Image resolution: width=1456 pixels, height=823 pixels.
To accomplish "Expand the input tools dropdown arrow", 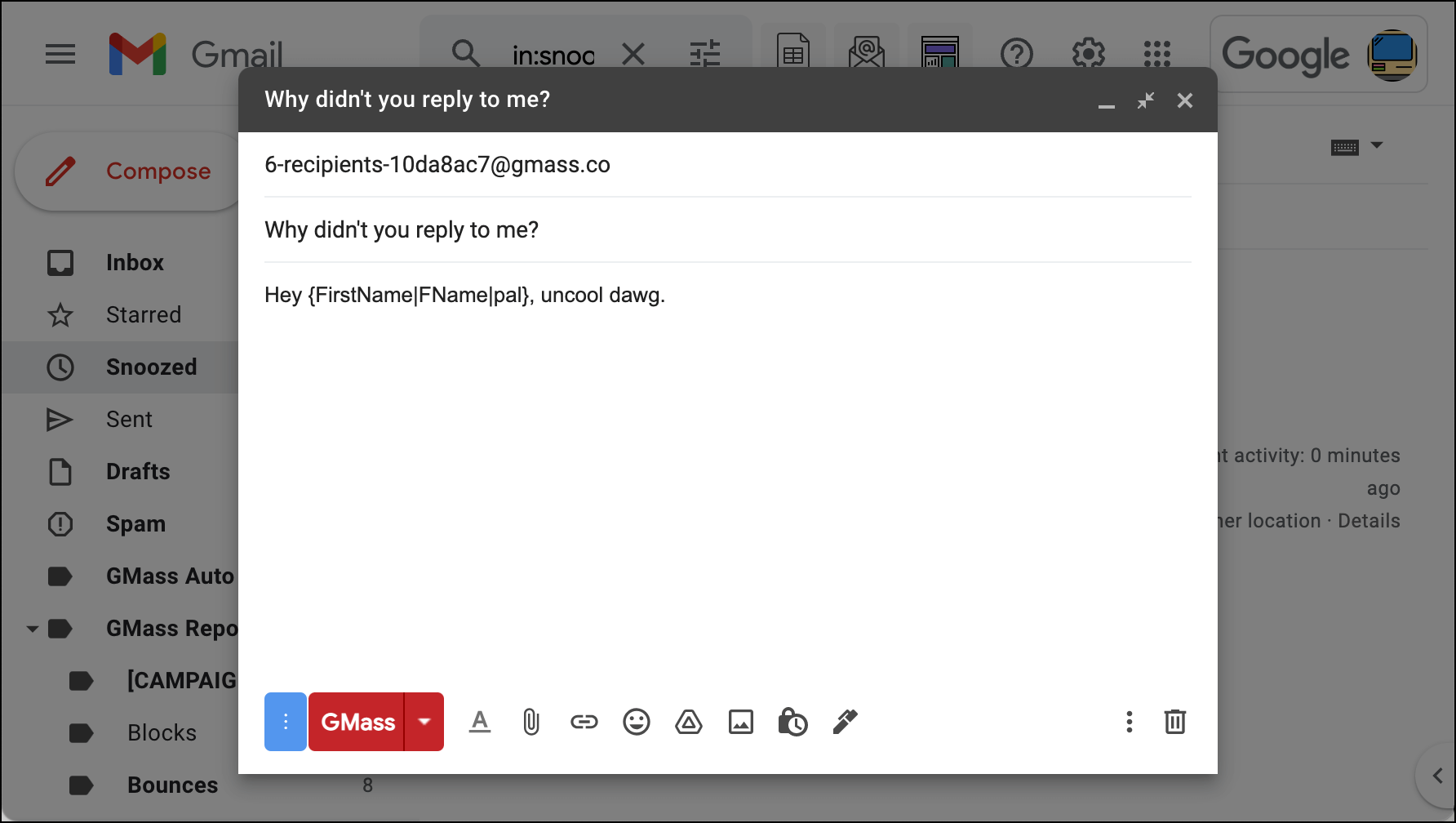I will click(x=1377, y=145).
